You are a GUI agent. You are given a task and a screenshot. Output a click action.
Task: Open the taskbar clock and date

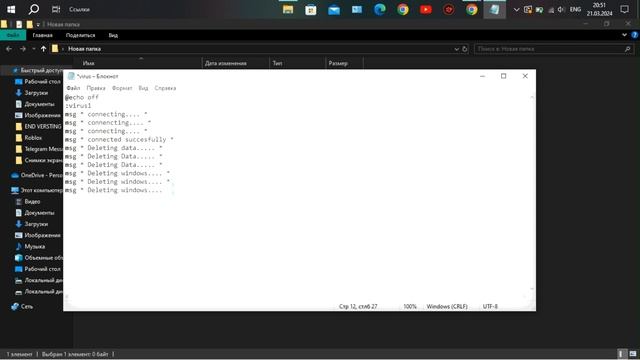point(600,9)
